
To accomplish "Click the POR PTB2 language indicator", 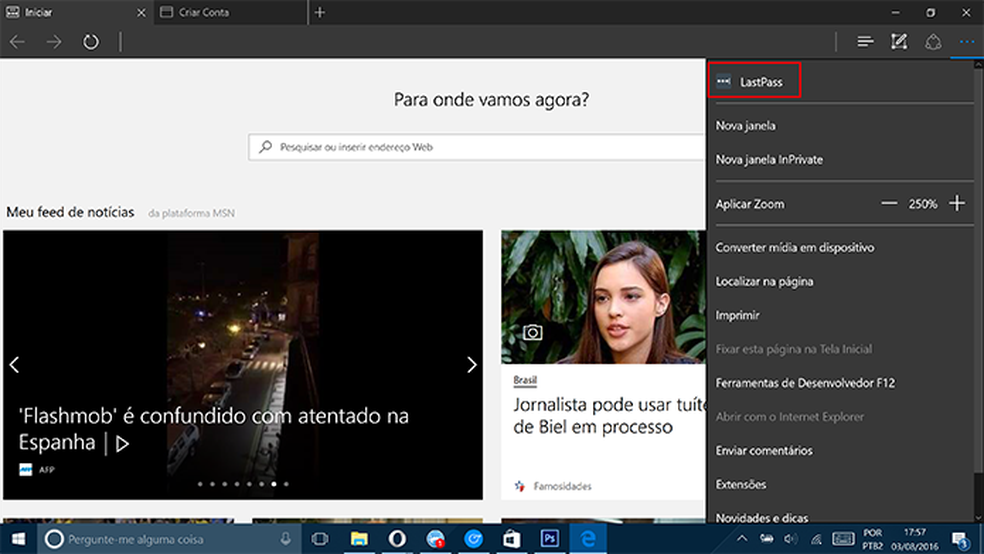I will pos(872,540).
